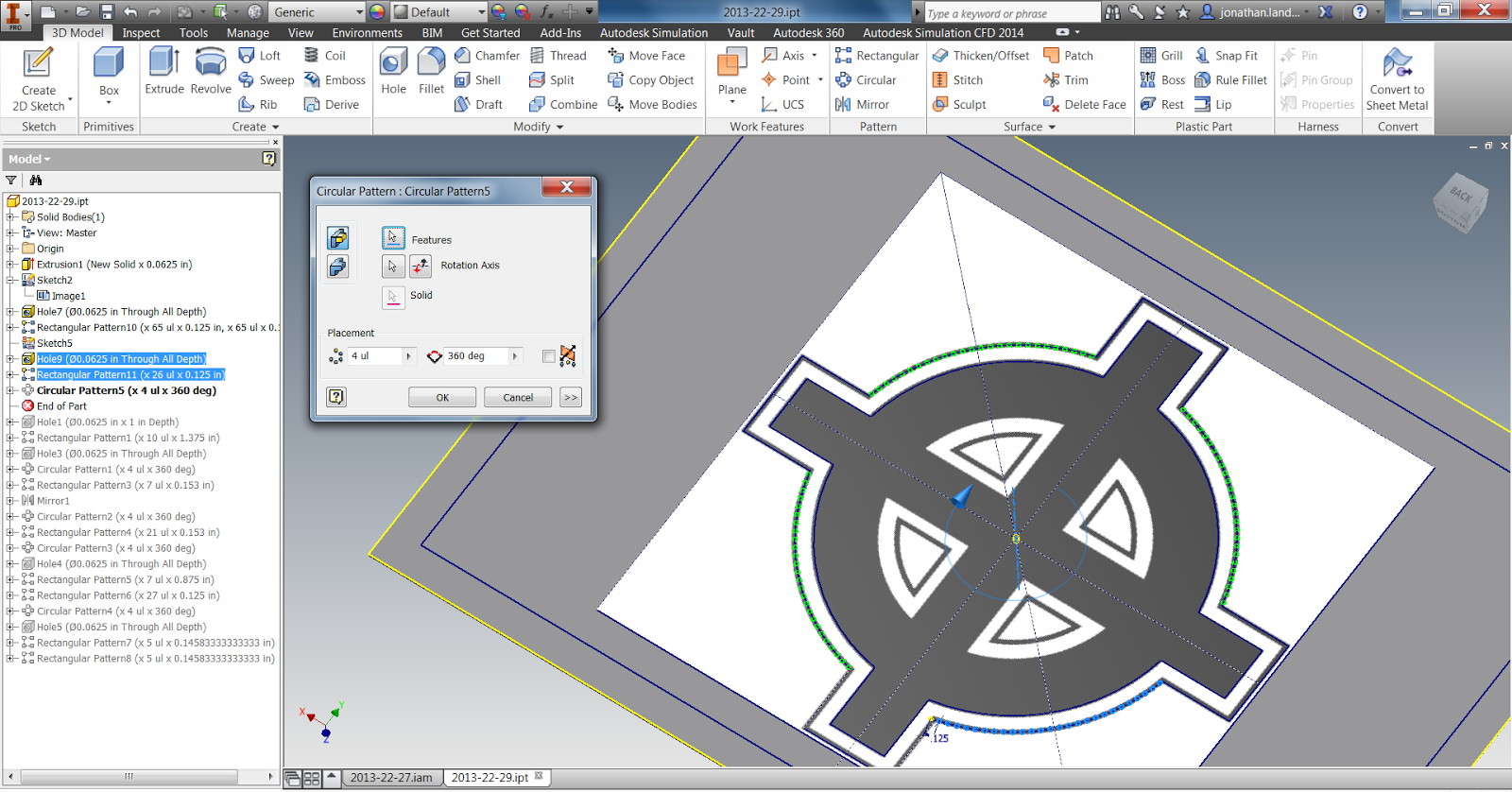Expand the Solid Bodies(1) node
Image resolution: width=1512 pixels, height=792 pixels.
10,217
